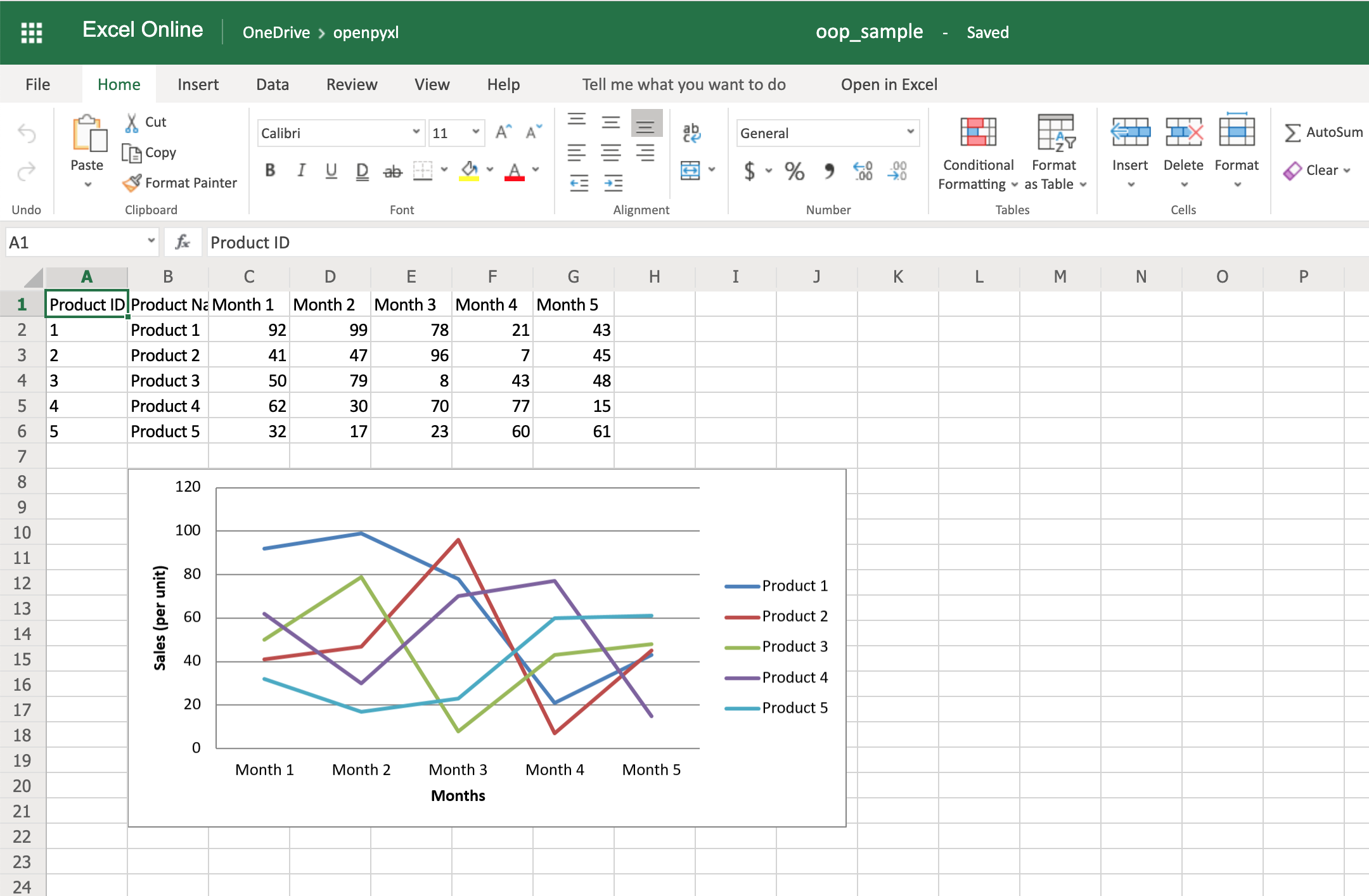Open the font name dropdown
The height and width of the screenshot is (896, 1369).
click(415, 132)
